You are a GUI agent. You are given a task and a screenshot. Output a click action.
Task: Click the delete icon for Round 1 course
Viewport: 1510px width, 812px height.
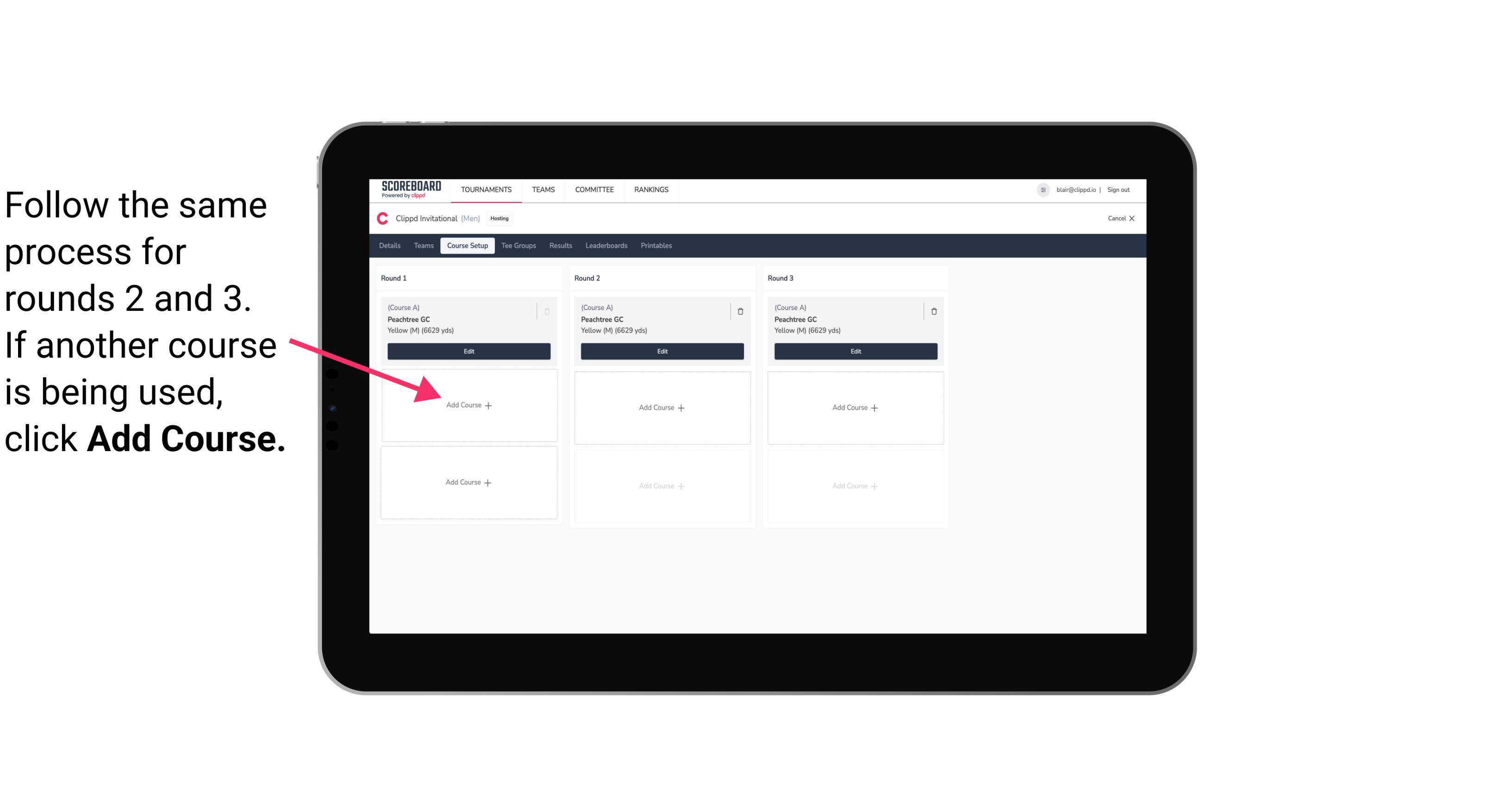548,311
